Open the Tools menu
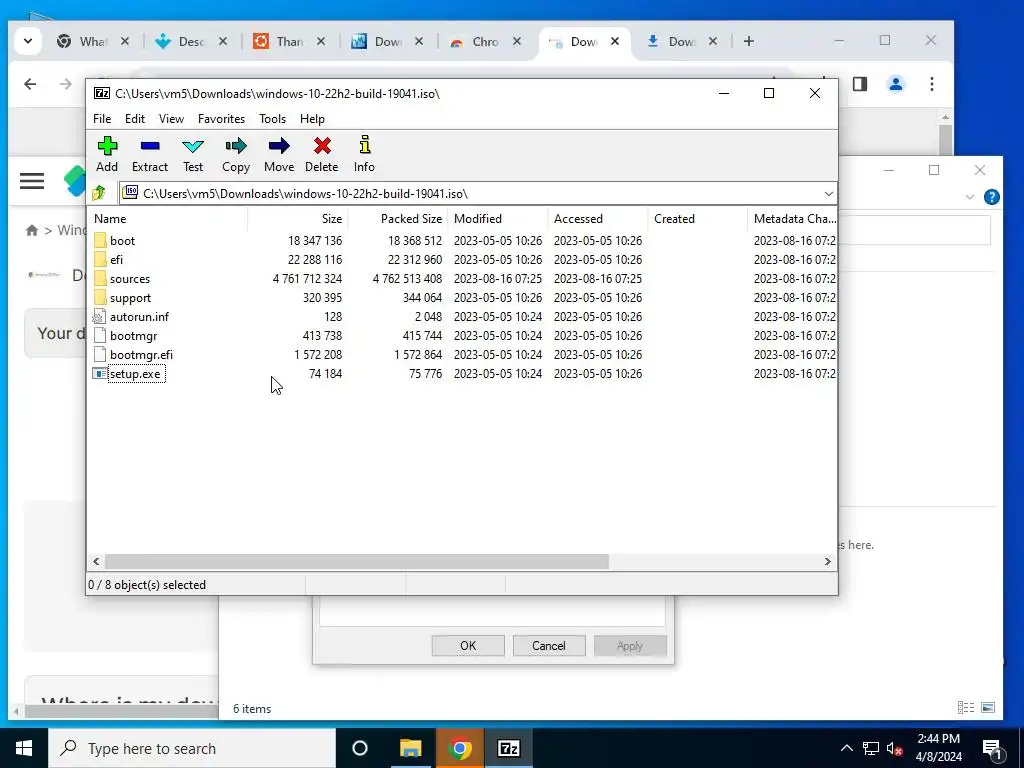The height and width of the screenshot is (768, 1024). (x=272, y=119)
